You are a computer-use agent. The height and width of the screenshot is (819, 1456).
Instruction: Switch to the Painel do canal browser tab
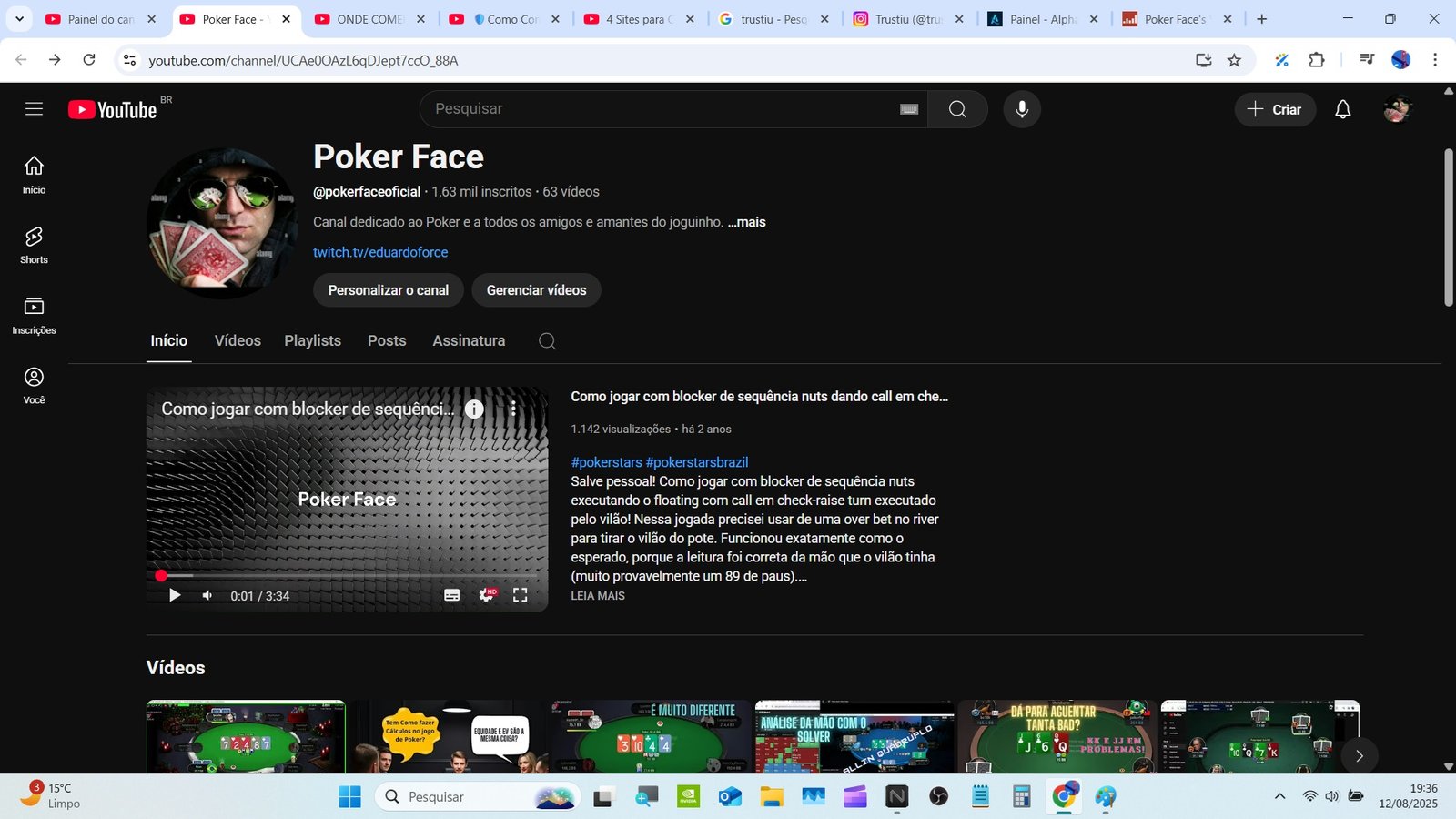(x=100, y=19)
